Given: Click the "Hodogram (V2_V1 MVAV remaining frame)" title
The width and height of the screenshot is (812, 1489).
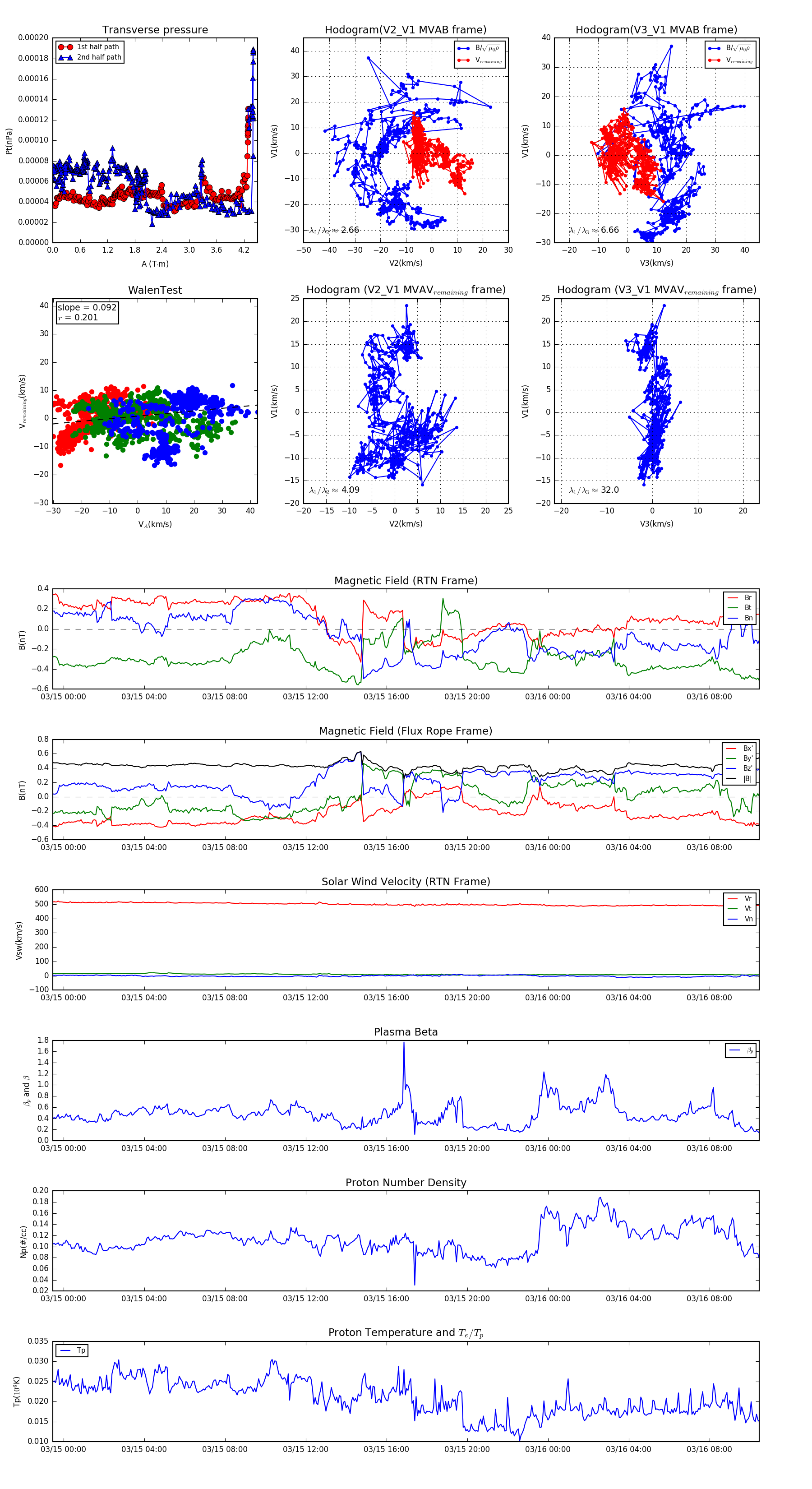Looking at the screenshot, I should pyautogui.click(x=406, y=290).
